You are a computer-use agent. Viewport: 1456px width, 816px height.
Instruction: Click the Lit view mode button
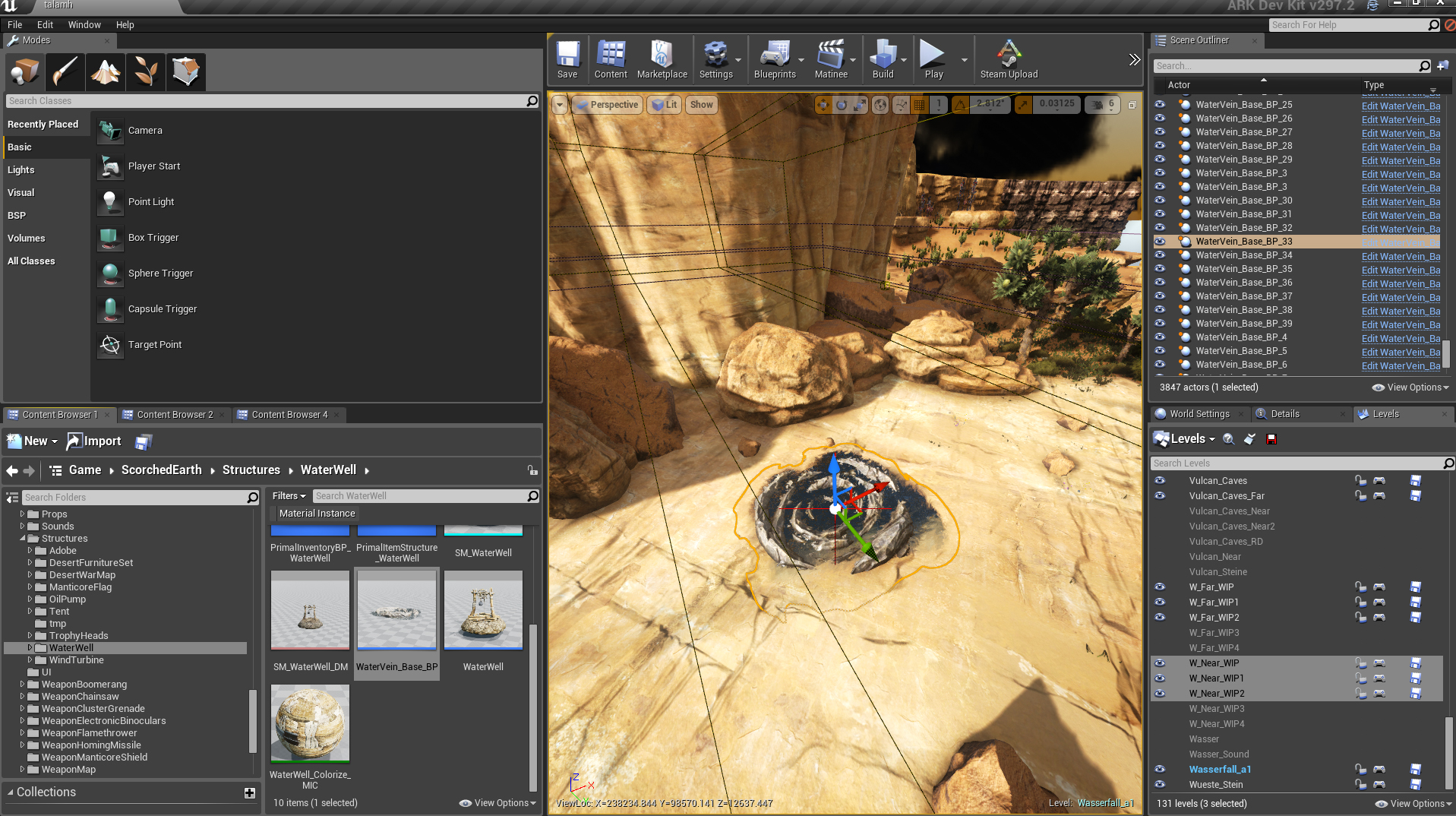click(x=665, y=105)
